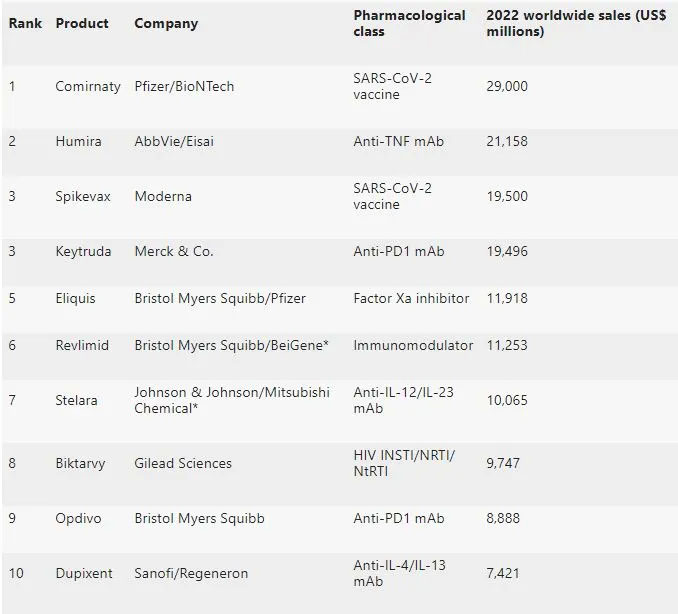Click the Pfizer/BioNTech company cell
This screenshot has width=678, height=614.
pos(184,86)
